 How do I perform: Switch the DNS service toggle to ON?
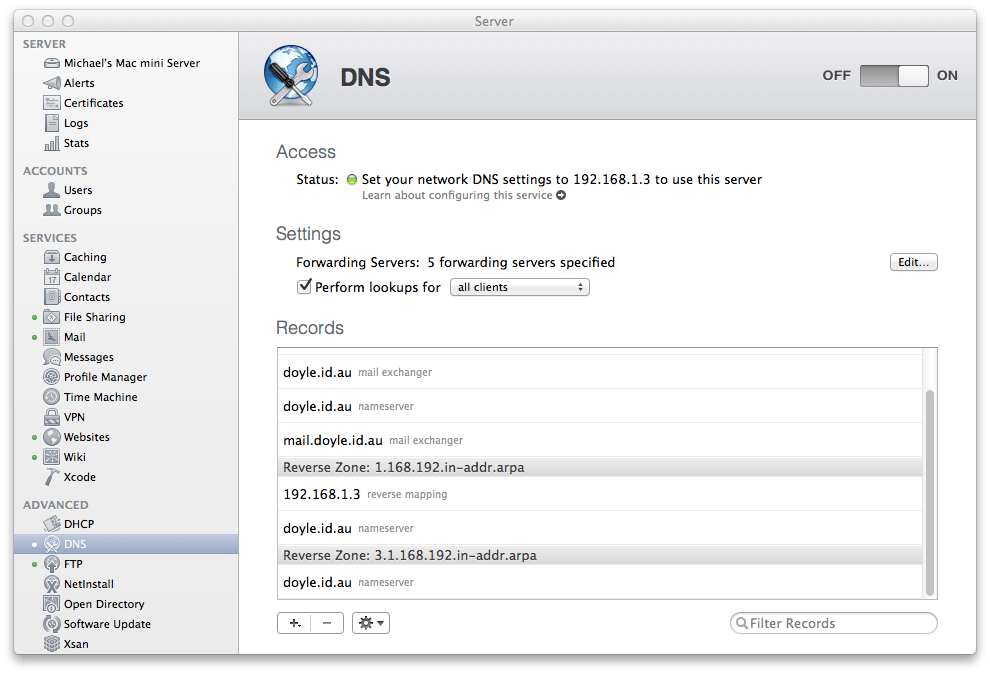point(920,75)
